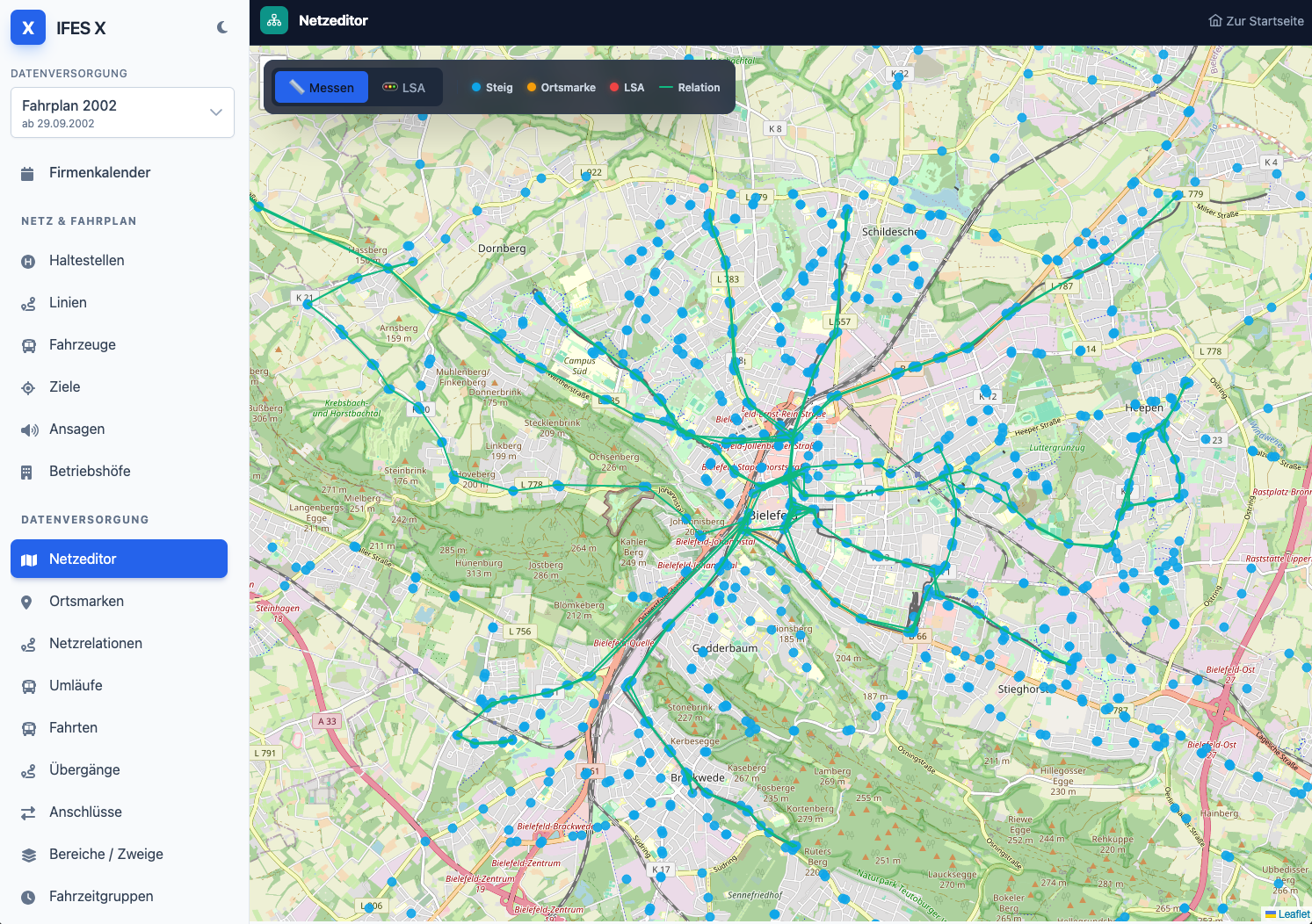Click the Betriebshöfe building icon

26,472
